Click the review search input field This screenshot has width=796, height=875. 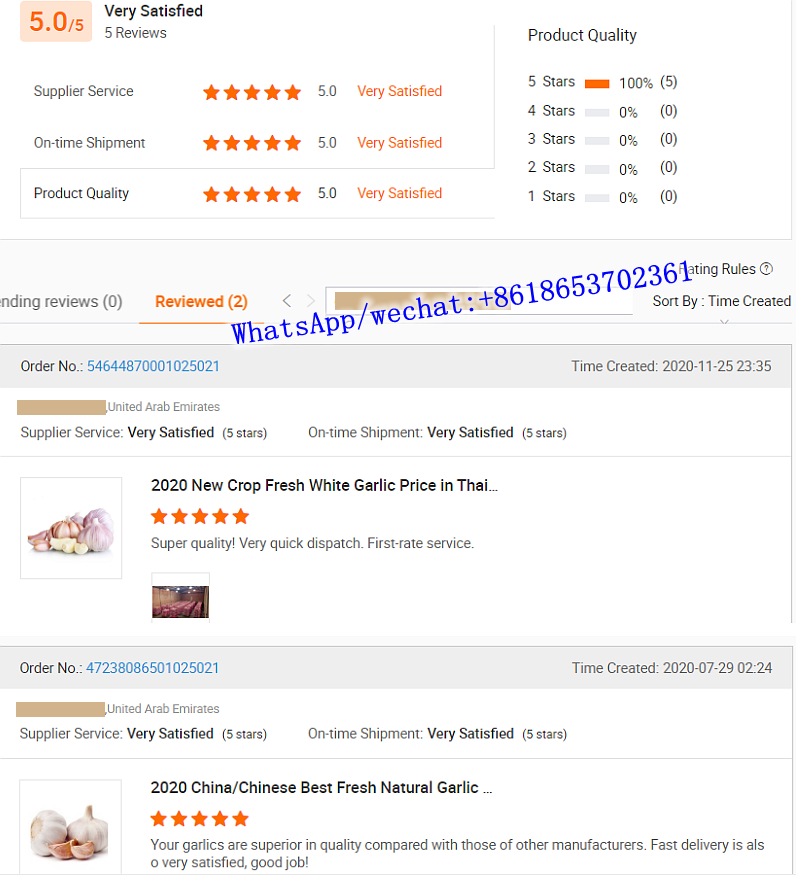[479, 301]
